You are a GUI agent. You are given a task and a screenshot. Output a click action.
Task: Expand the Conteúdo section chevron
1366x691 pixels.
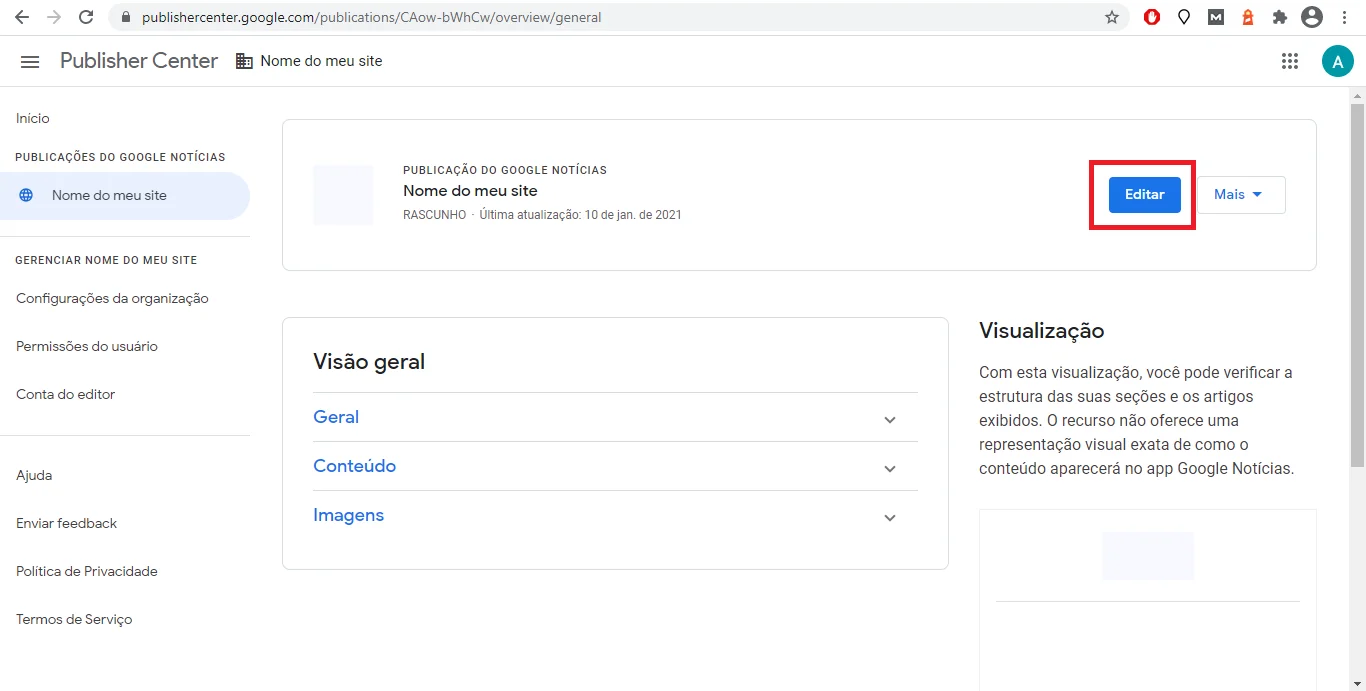click(x=890, y=469)
